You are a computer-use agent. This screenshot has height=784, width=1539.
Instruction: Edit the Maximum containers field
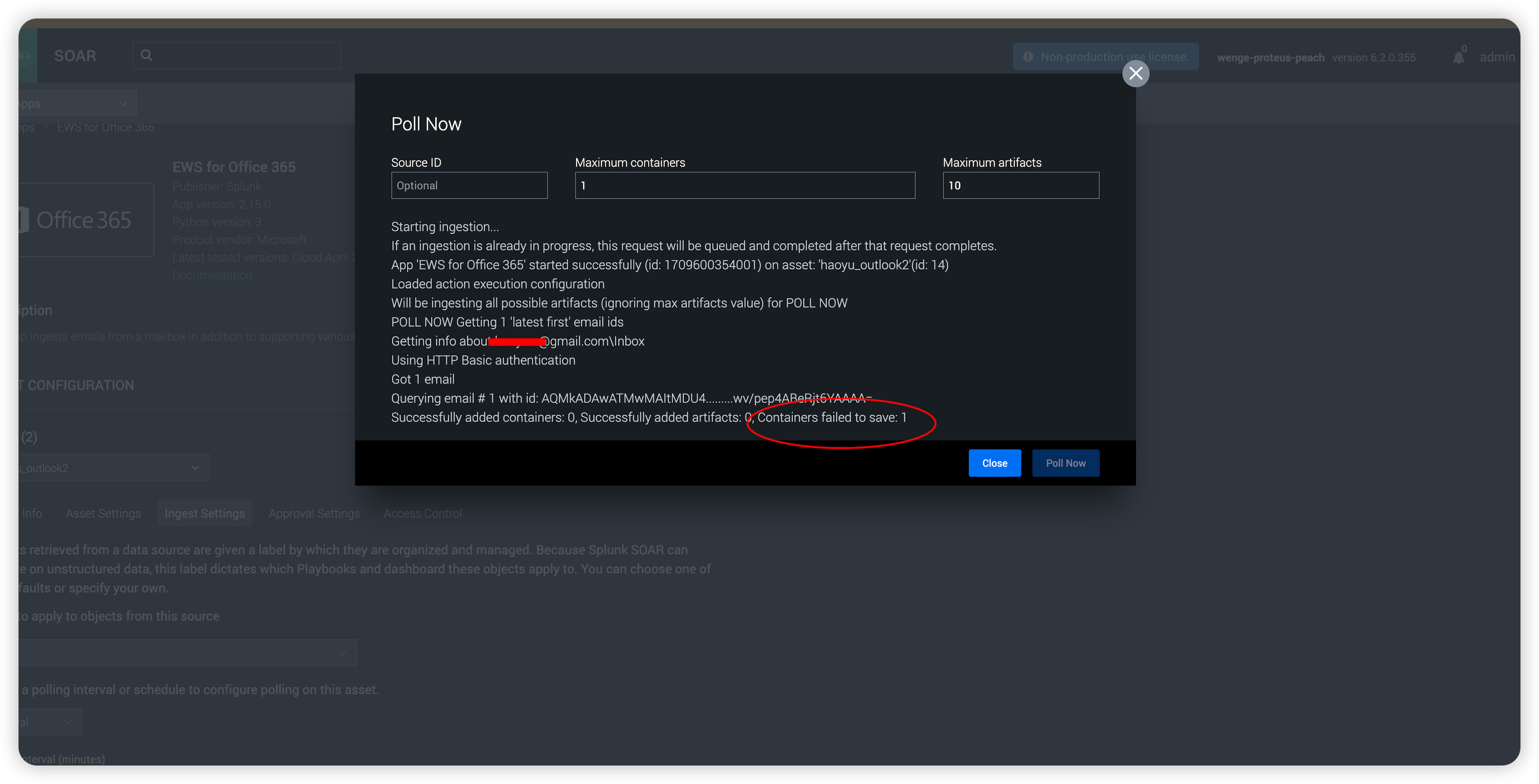(744, 185)
